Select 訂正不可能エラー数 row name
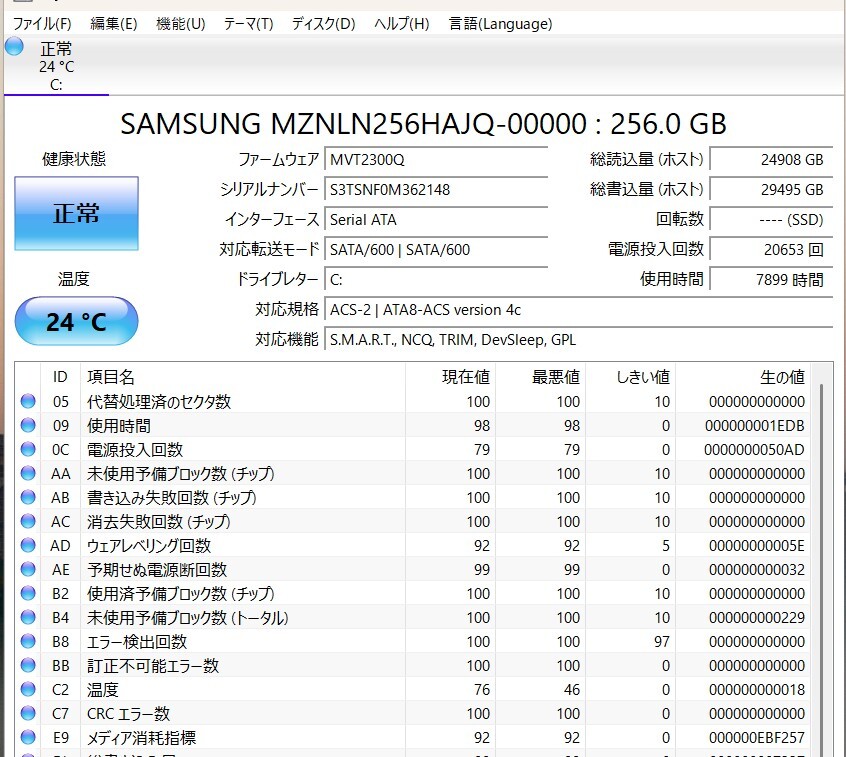846x757 pixels. [153, 666]
